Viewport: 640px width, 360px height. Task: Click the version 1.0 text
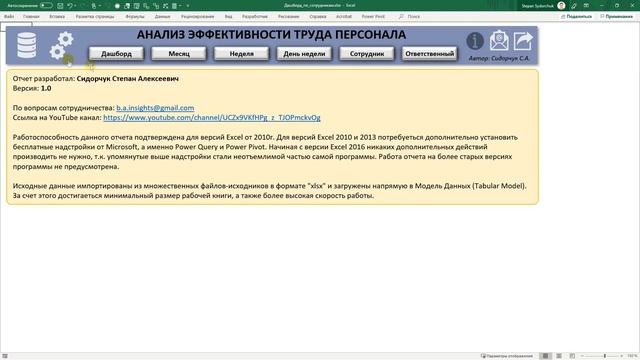[46, 88]
